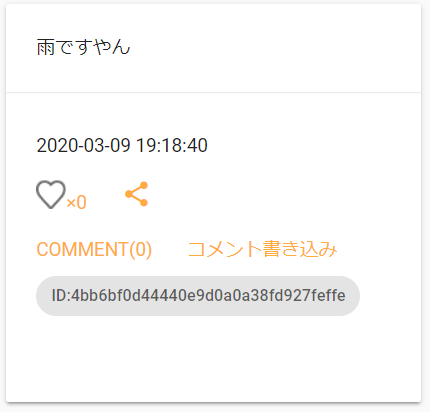Click the time portion 19:18:40
This screenshot has height=412, width=430.
pyautogui.click(x=172, y=145)
